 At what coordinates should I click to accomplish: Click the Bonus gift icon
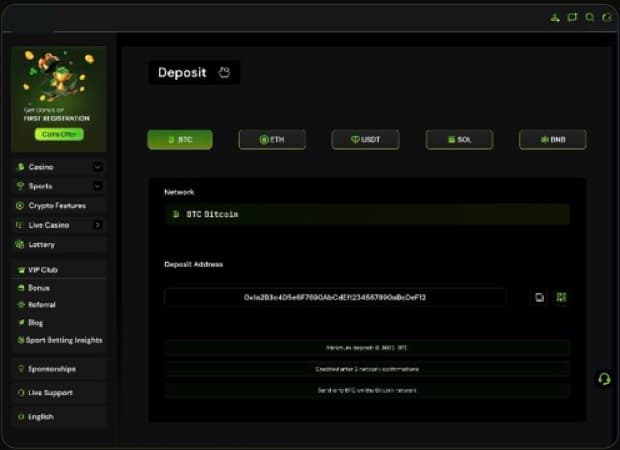21,287
